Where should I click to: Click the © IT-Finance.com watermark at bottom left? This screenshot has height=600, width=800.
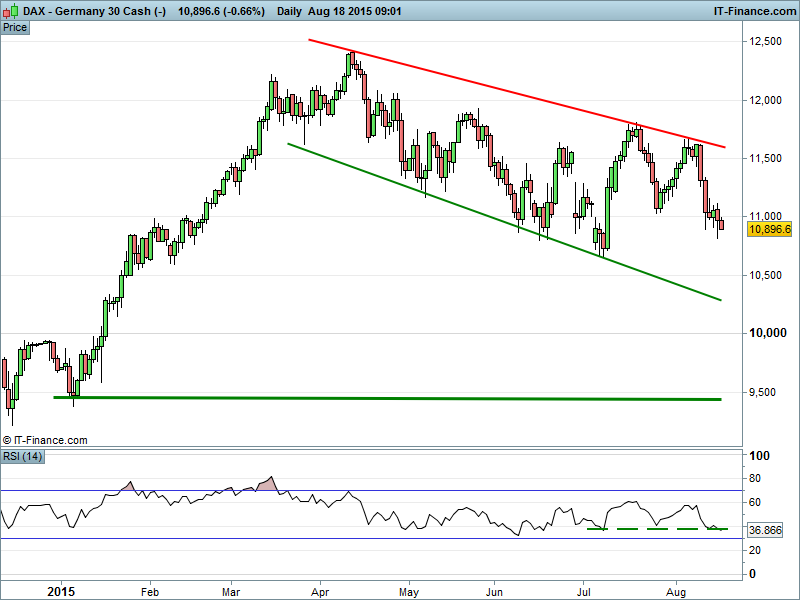[45, 440]
